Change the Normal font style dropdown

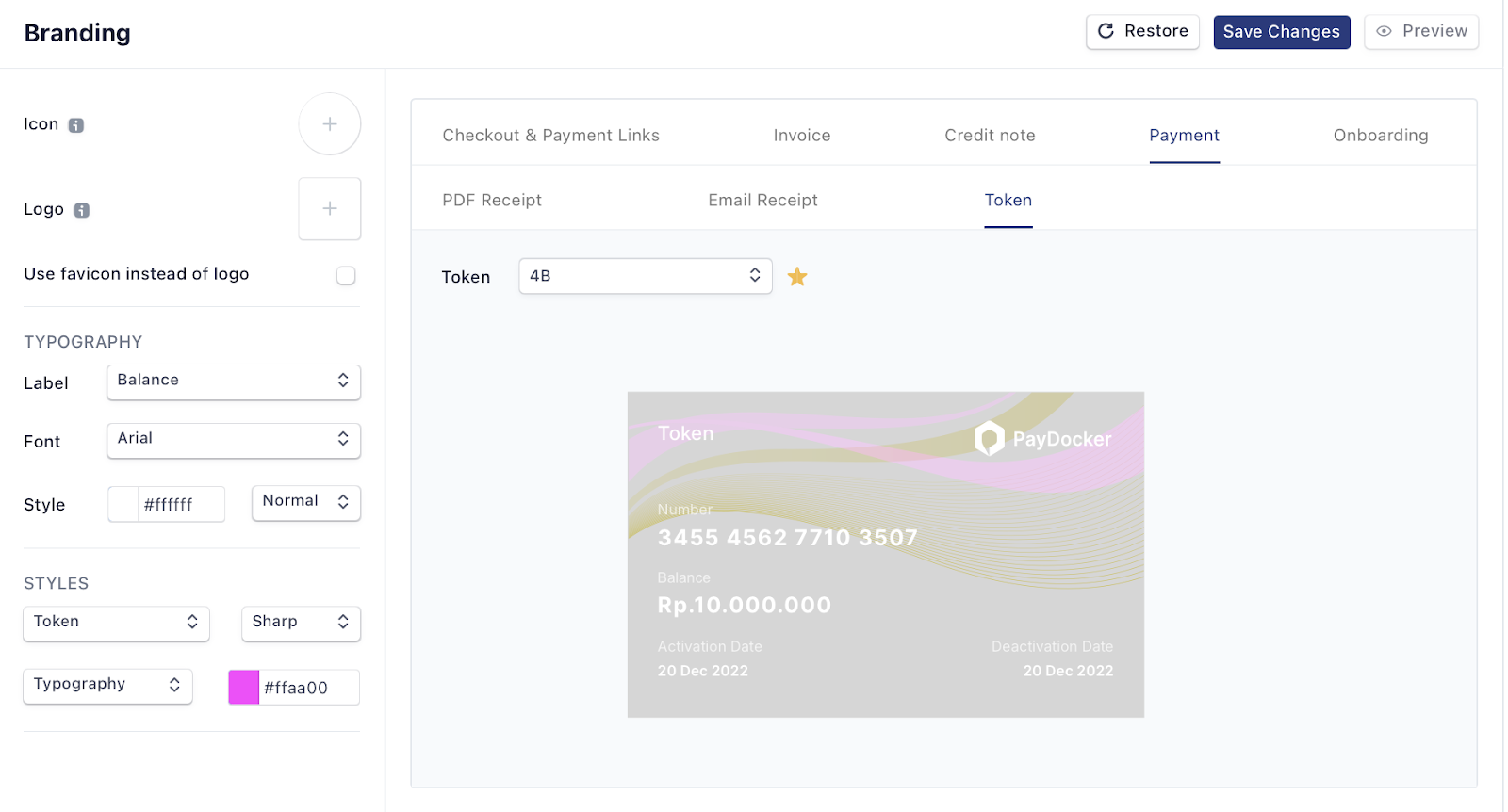pos(306,502)
